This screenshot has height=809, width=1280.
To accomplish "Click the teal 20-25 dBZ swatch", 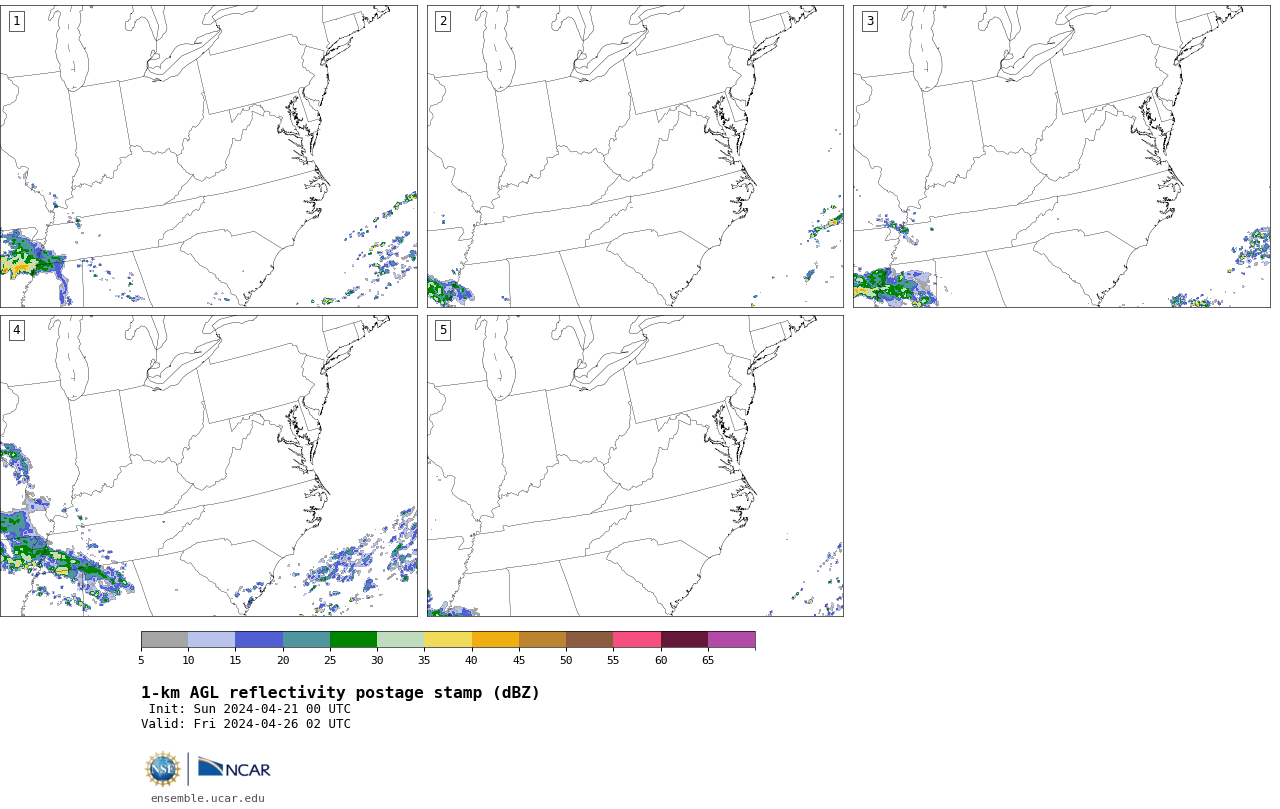I will (306, 640).
